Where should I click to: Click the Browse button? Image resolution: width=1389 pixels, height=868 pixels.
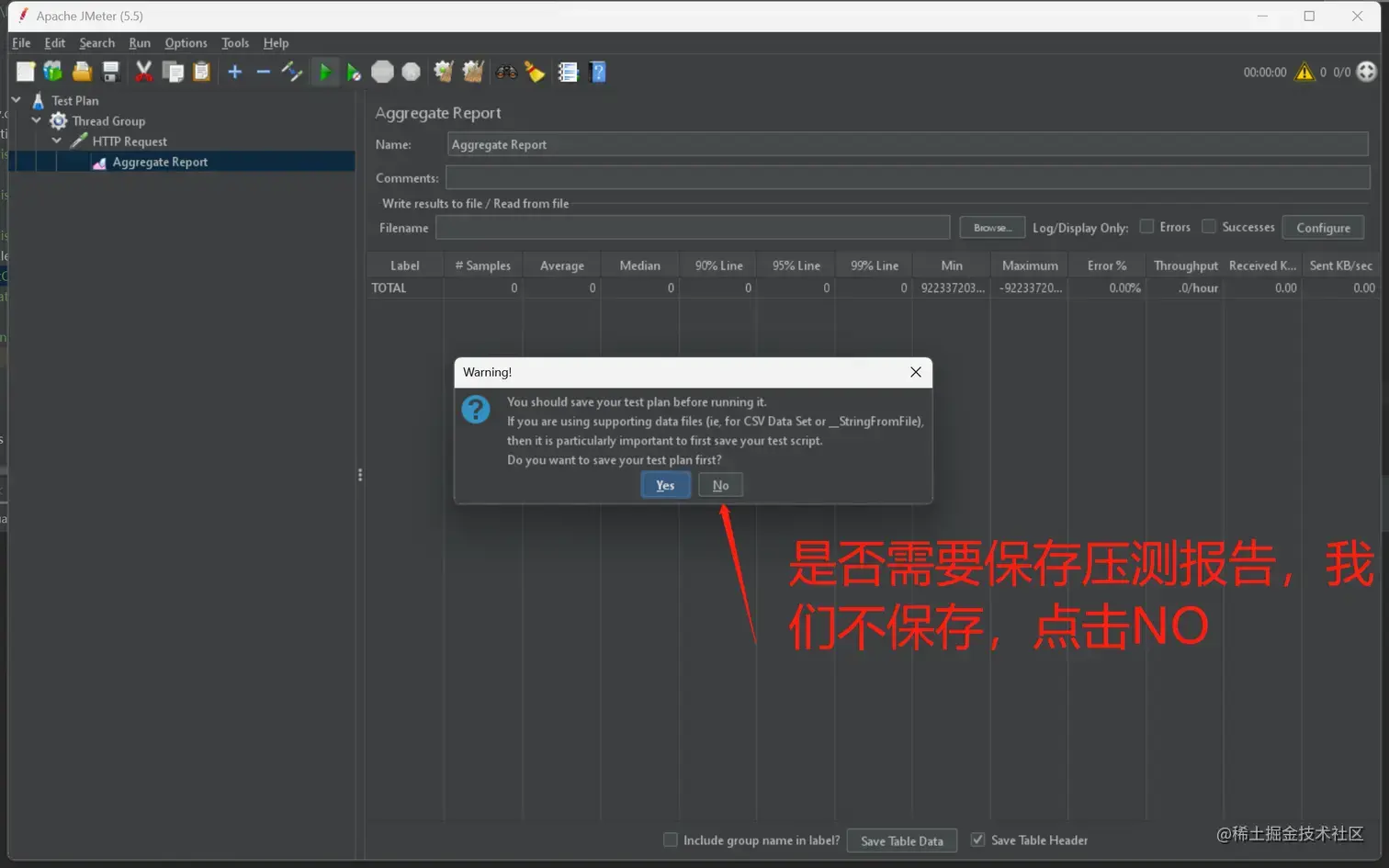pos(992,228)
